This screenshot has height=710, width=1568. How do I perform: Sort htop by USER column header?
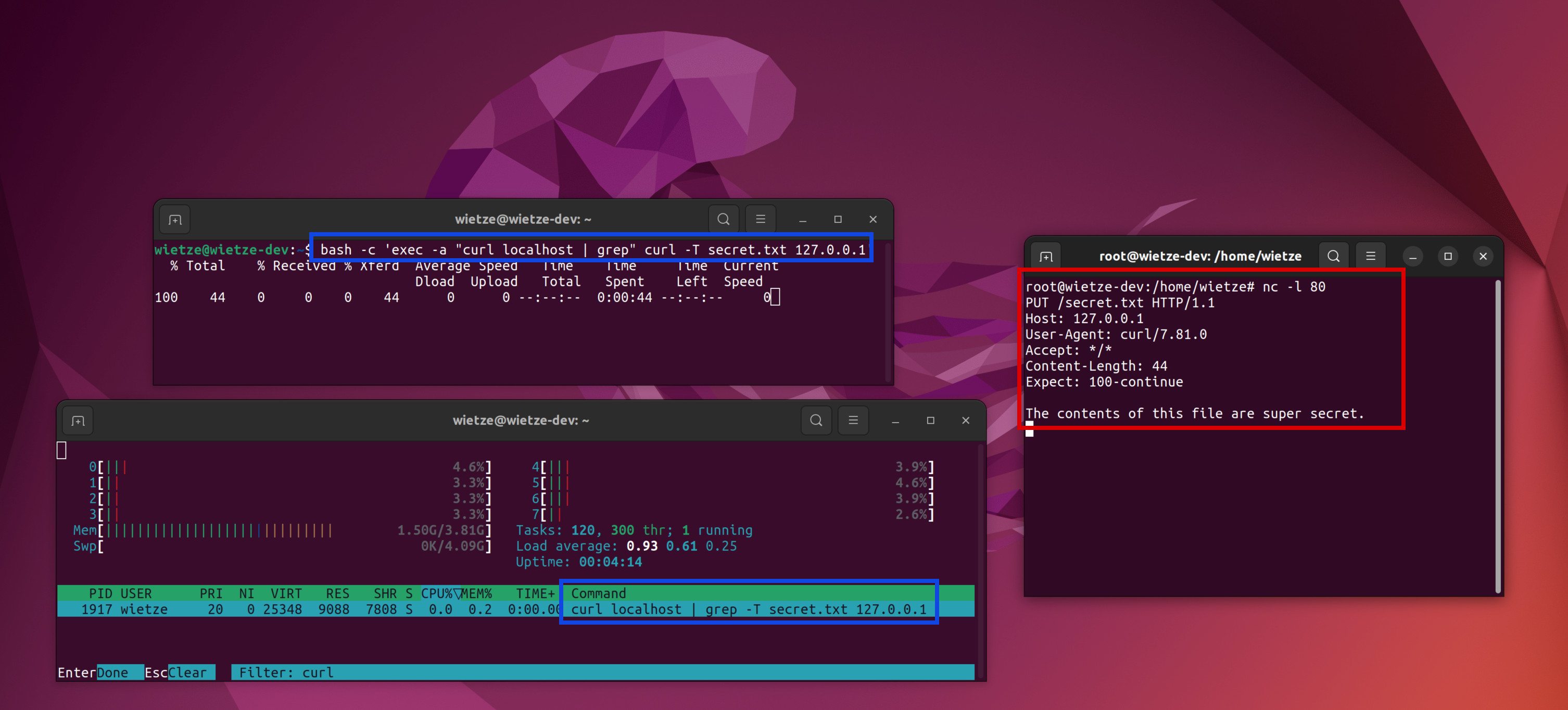pos(136,593)
